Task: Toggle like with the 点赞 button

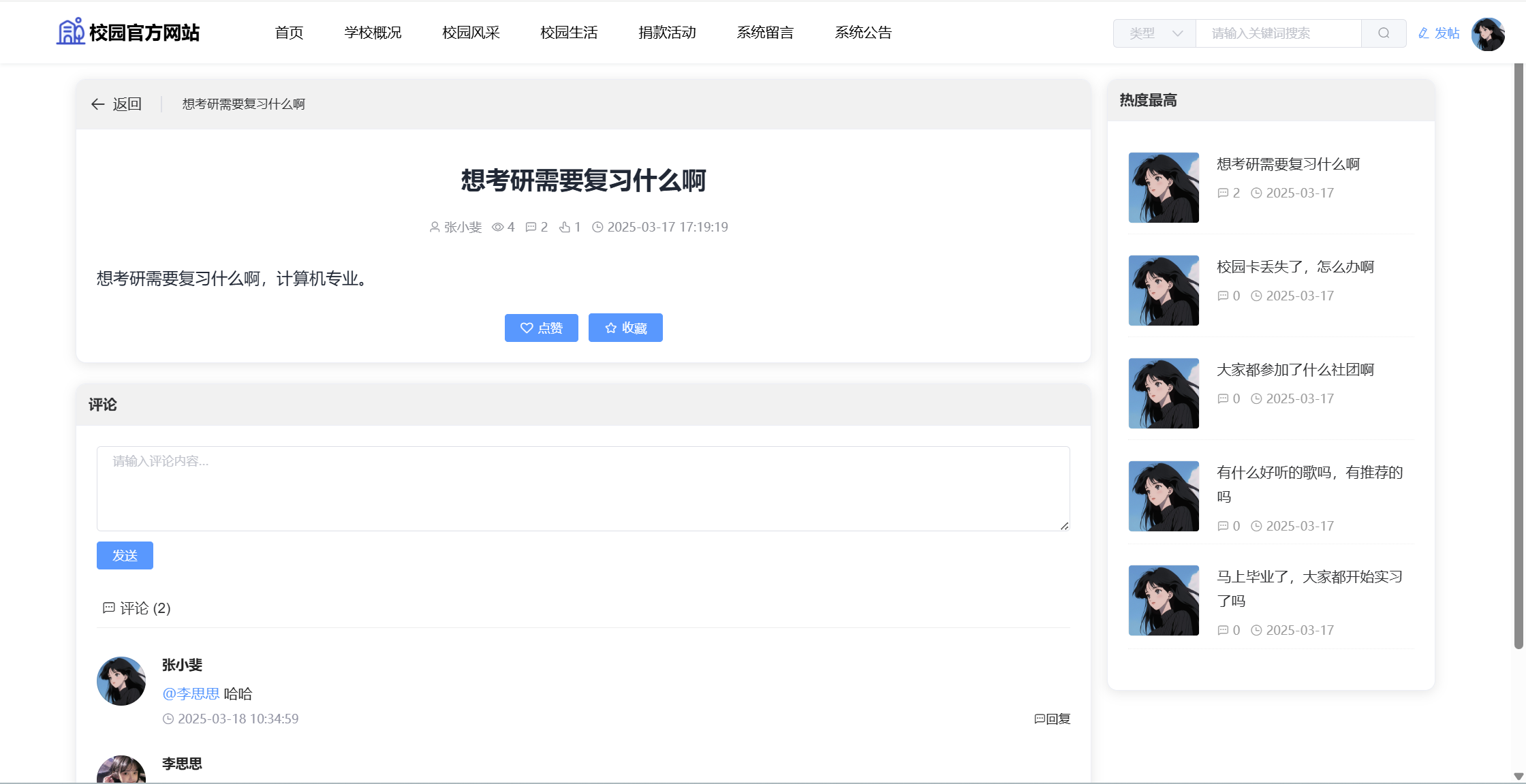Action: tap(541, 328)
